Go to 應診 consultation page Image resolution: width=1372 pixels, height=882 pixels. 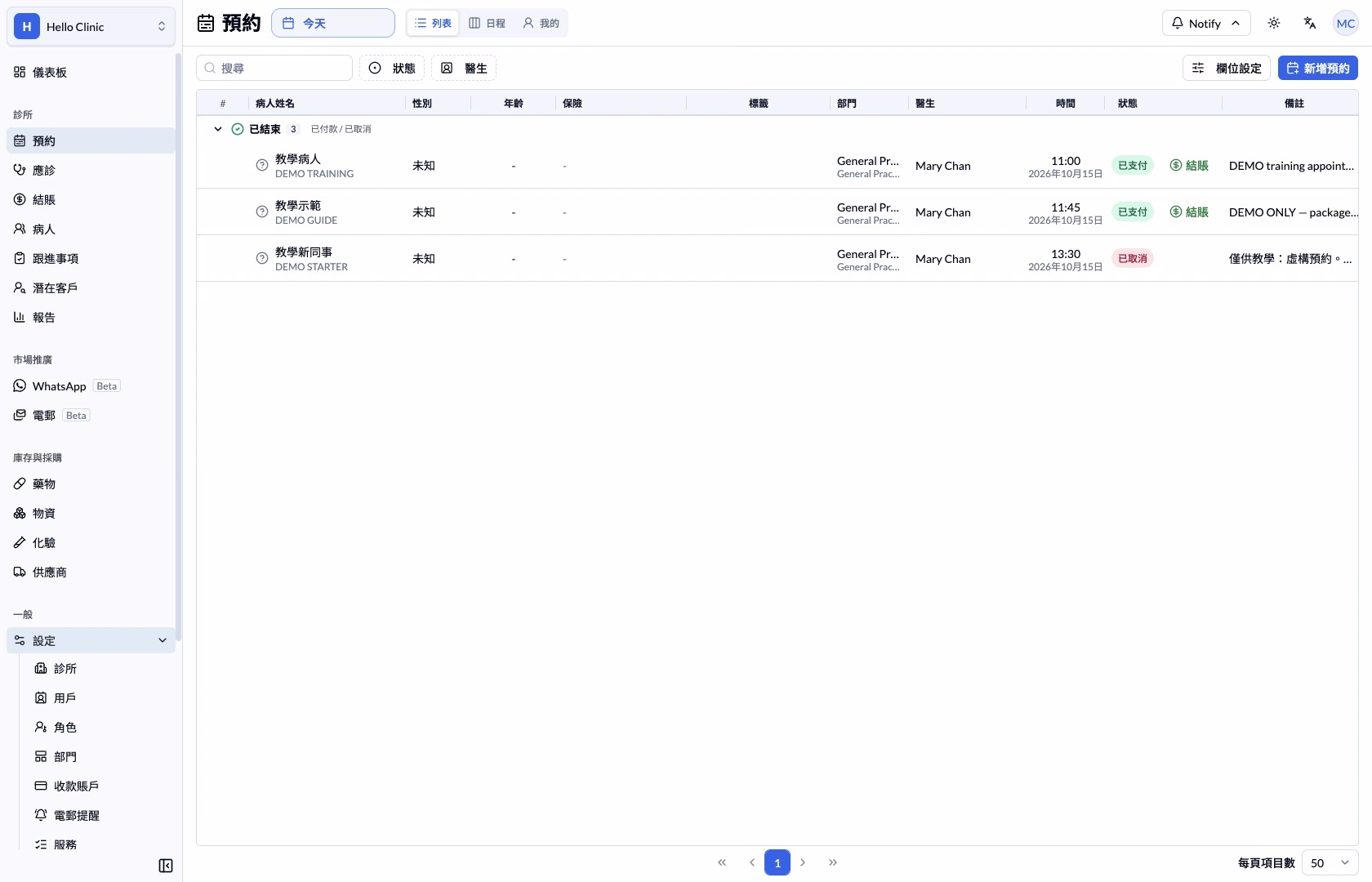(91, 170)
